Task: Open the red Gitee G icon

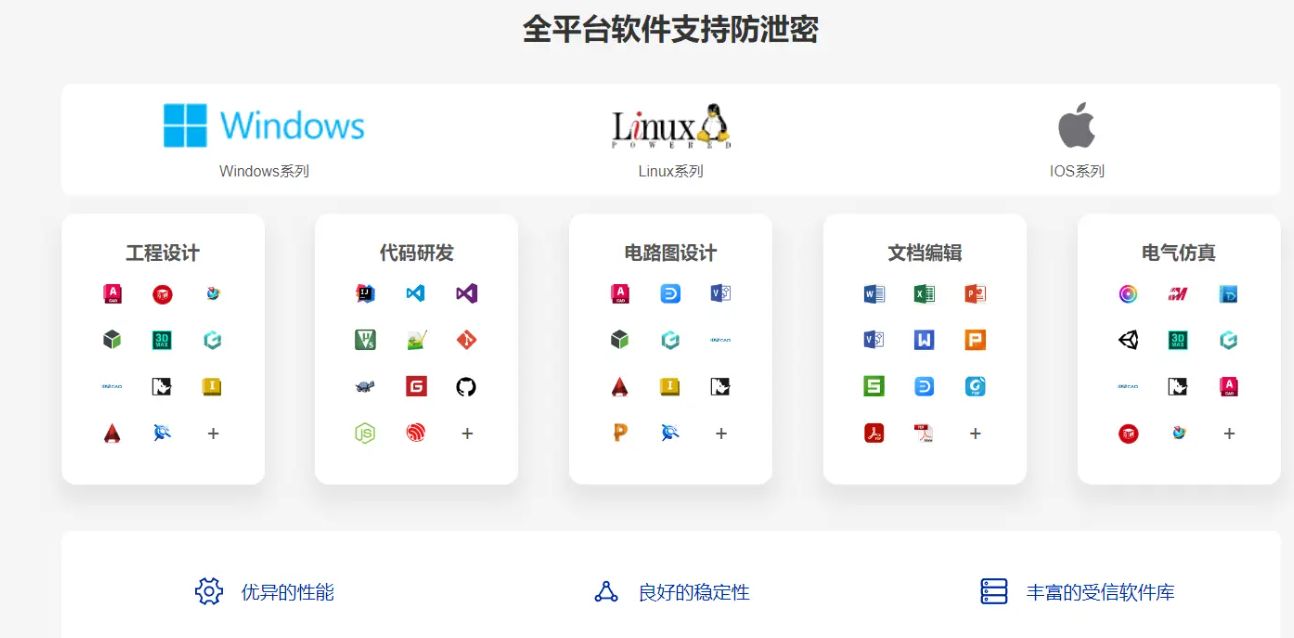Action: [416, 386]
